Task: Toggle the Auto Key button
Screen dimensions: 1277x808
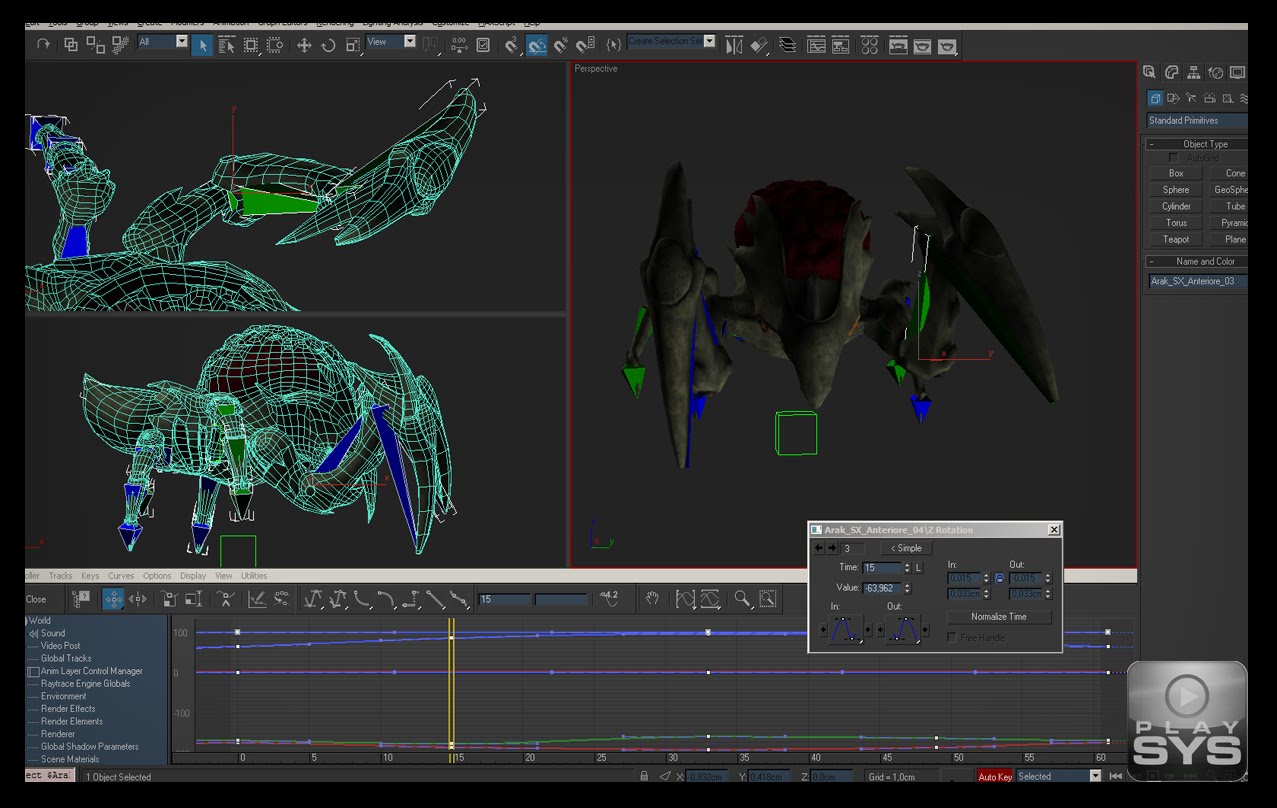Action: 995,776
